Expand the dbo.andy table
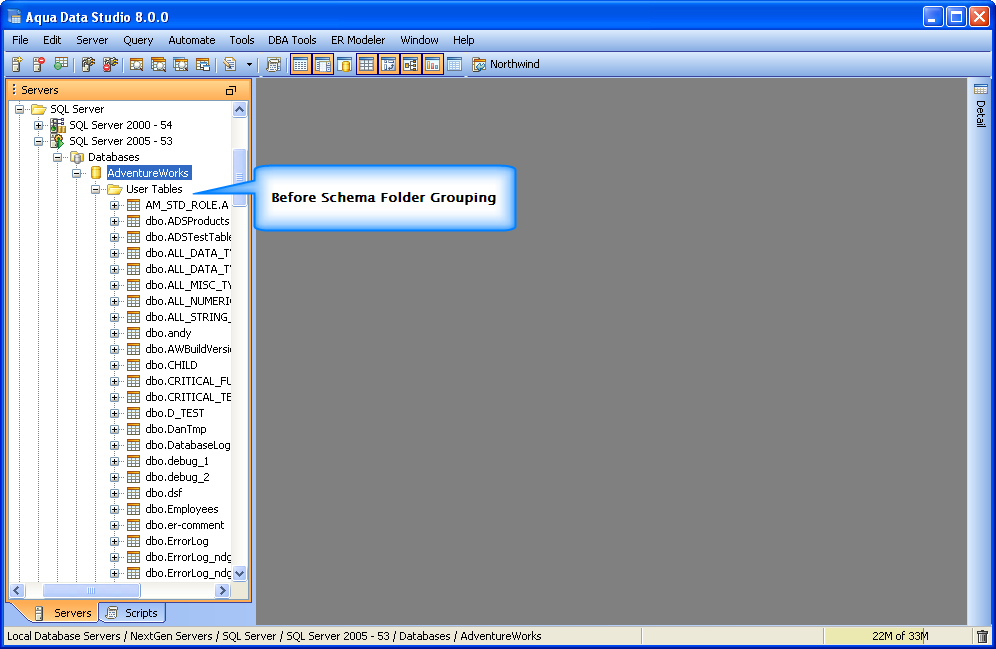 coord(114,333)
